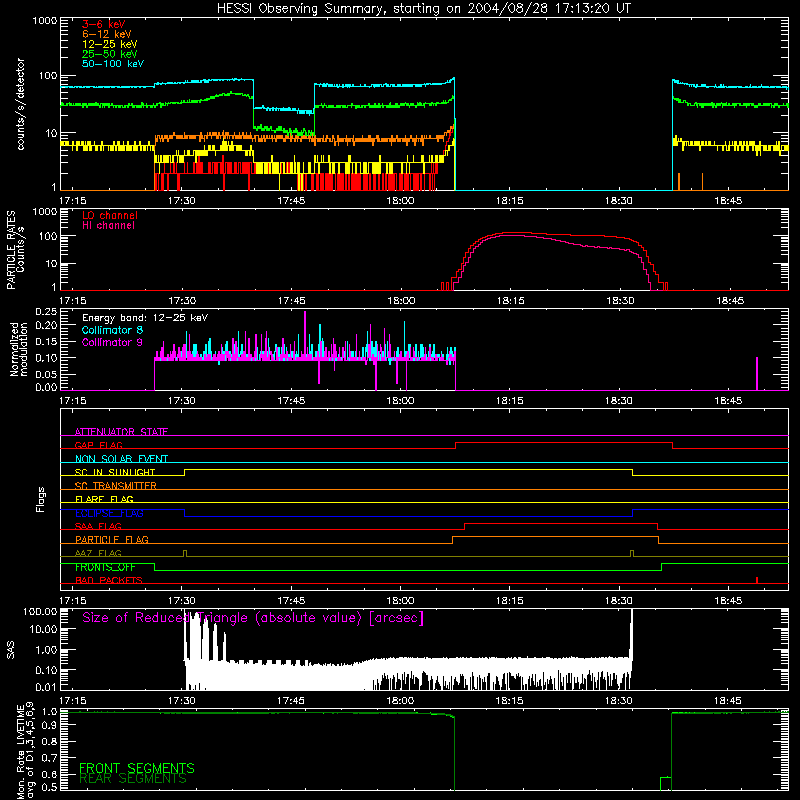
Task: Click the green "25-50 keV" legend entry
Action: pos(110,54)
